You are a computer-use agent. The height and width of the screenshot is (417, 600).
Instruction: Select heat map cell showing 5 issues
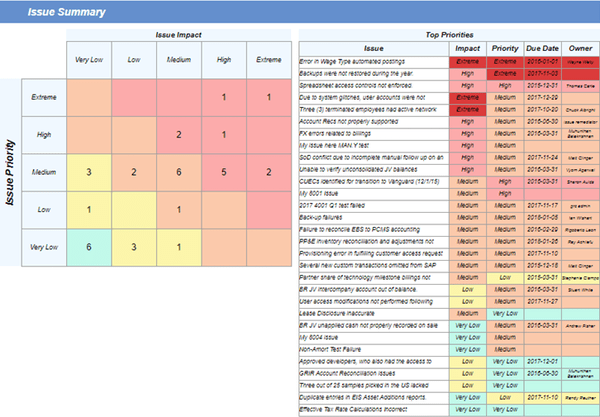(222, 172)
